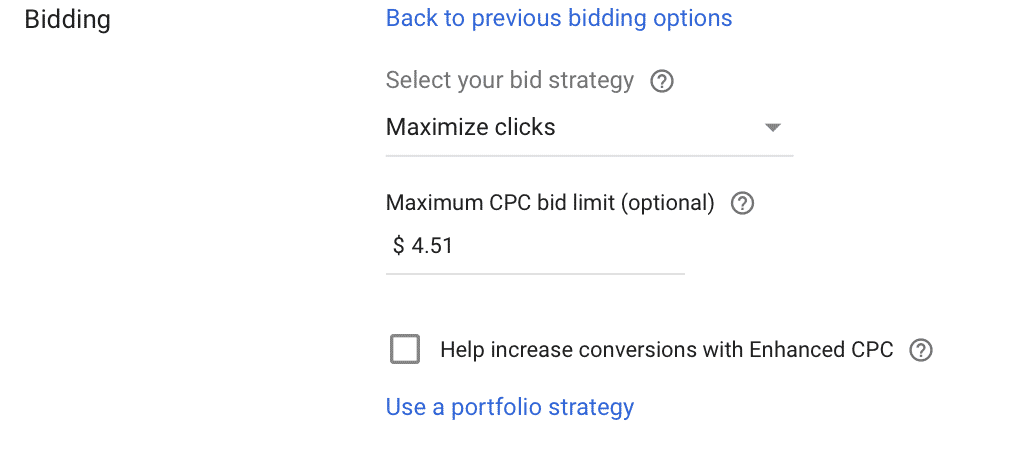Click the 4.51 bid limit input field
The image size is (1024, 470).
tap(535, 247)
